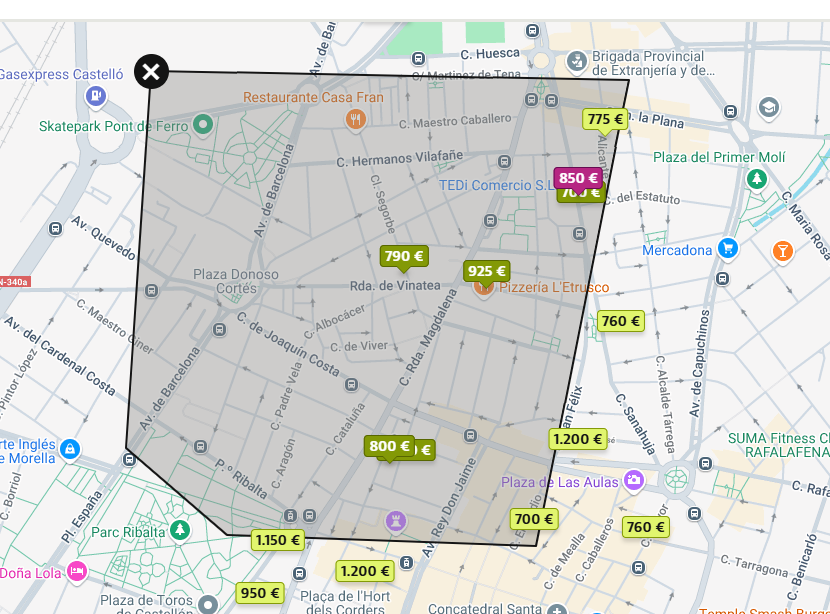Select the Doña Lola hotel icon
This screenshot has height=614, width=830.
pyautogui.click(x=76, y=572)
